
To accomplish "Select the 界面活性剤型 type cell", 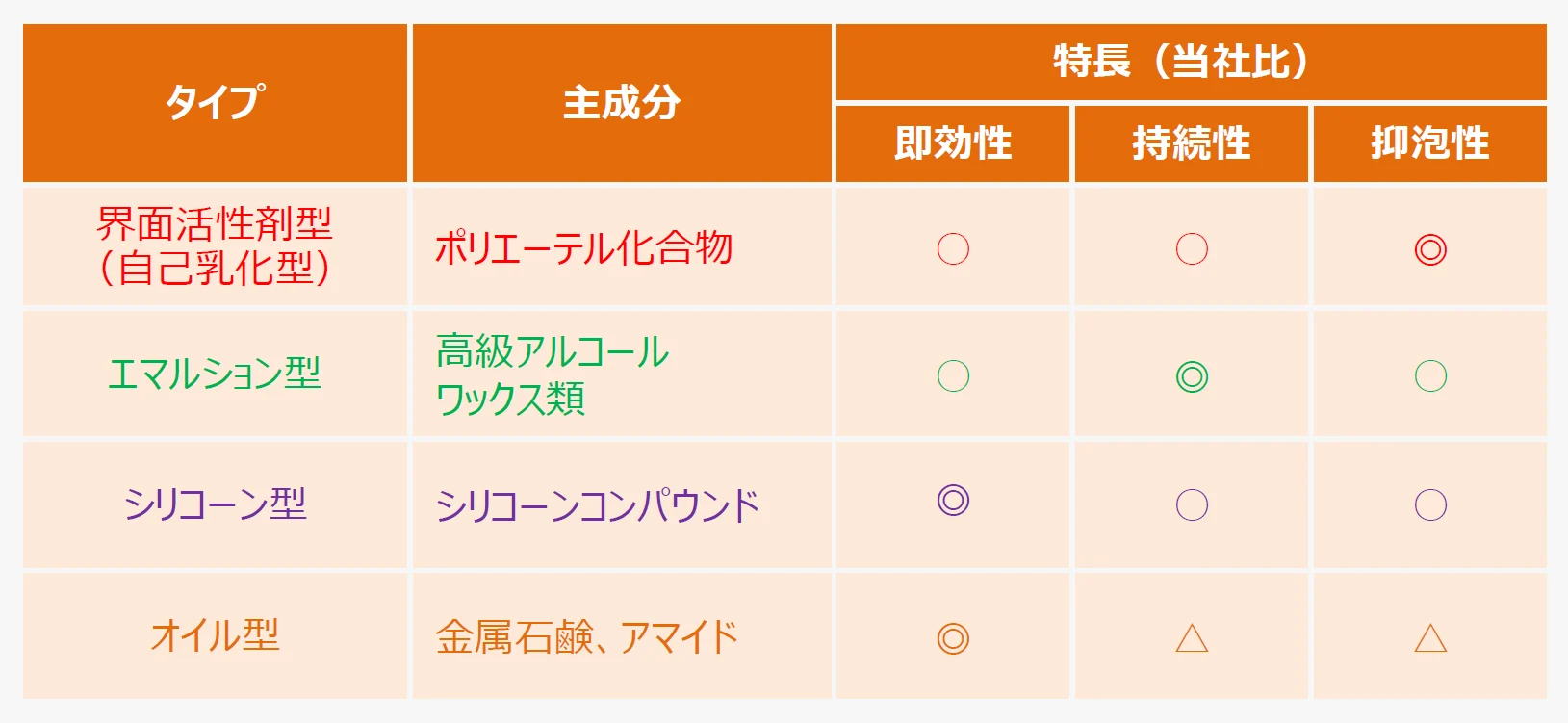I will 215,246.
